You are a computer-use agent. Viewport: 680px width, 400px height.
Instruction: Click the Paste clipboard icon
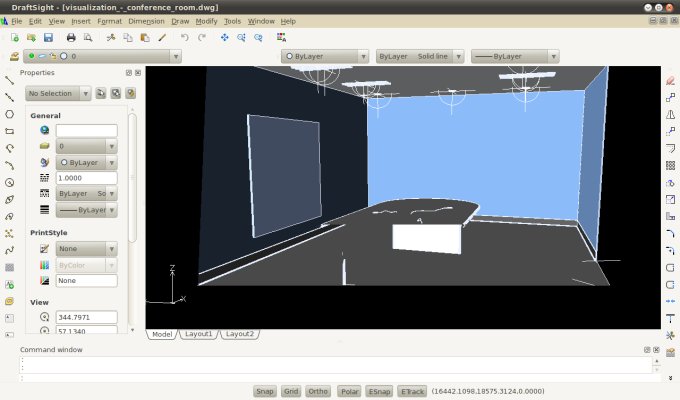145,38
